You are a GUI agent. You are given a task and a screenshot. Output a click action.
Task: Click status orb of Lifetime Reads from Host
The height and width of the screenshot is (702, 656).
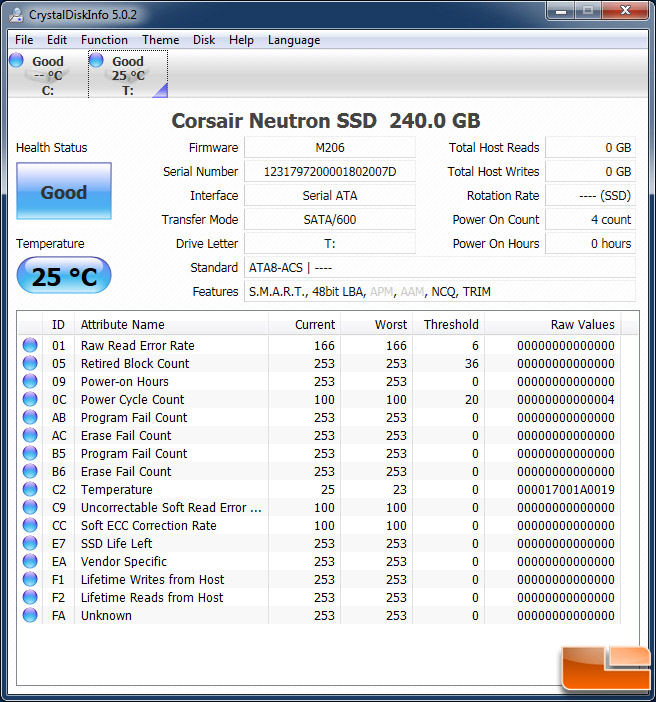coord(30,597)
